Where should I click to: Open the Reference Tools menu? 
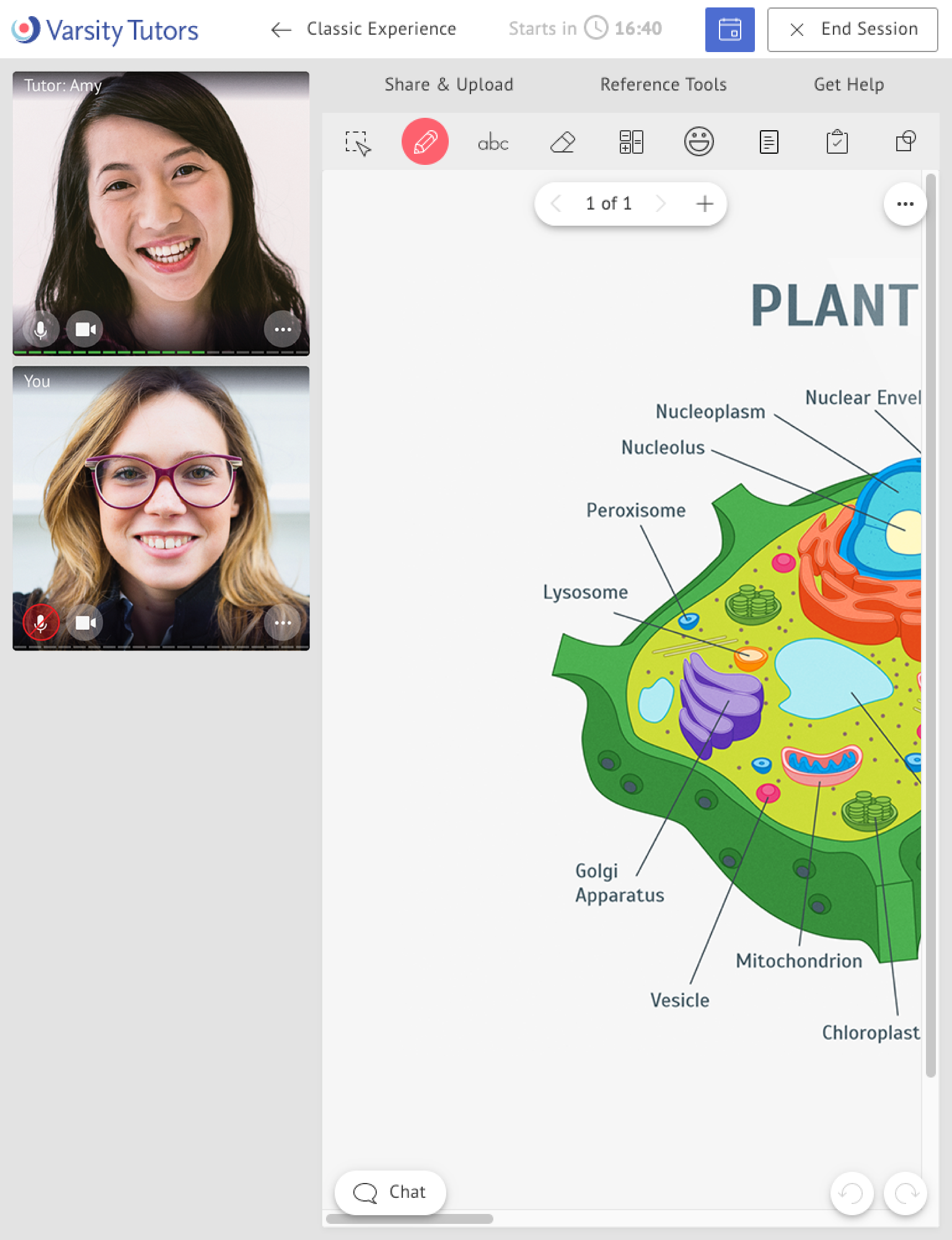click(663, 84)
